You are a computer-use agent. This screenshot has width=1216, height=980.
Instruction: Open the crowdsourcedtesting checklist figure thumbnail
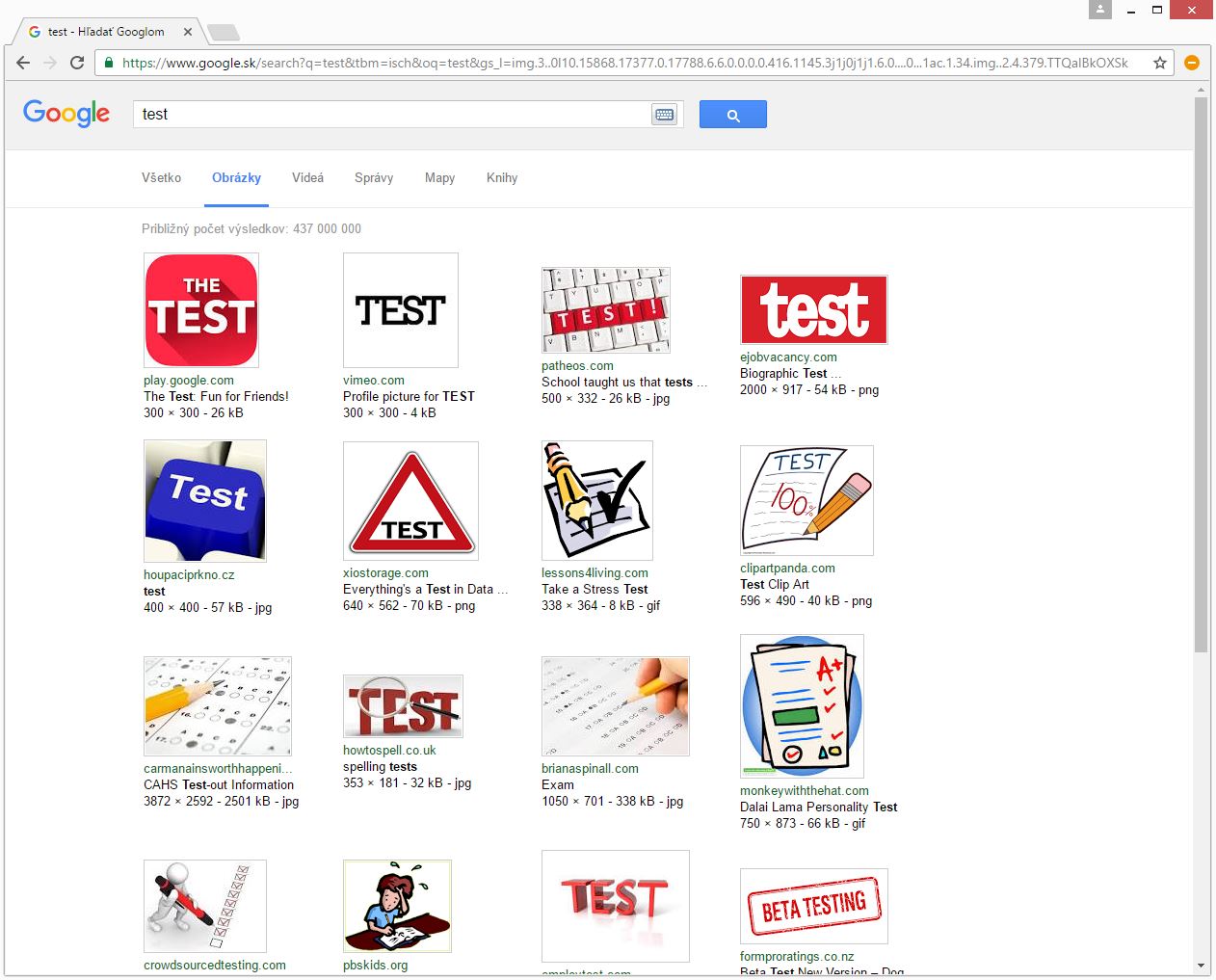point(205,907)
